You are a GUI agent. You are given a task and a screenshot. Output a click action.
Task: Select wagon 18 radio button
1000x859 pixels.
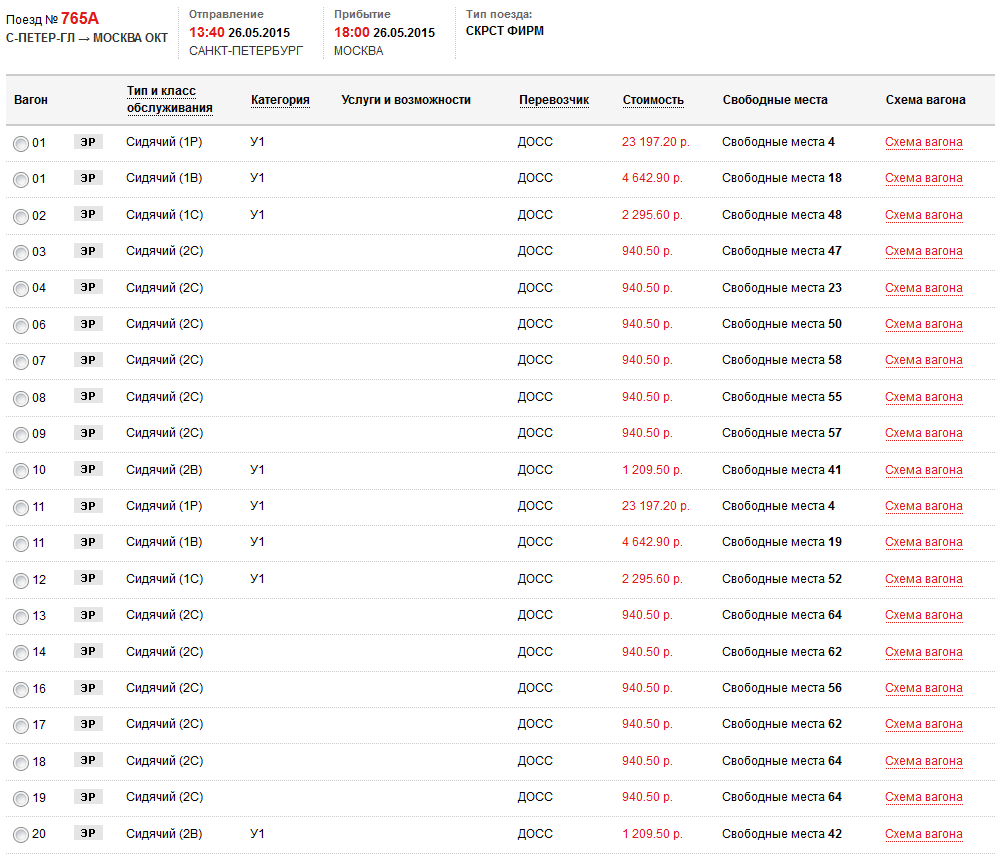[21, 763]
